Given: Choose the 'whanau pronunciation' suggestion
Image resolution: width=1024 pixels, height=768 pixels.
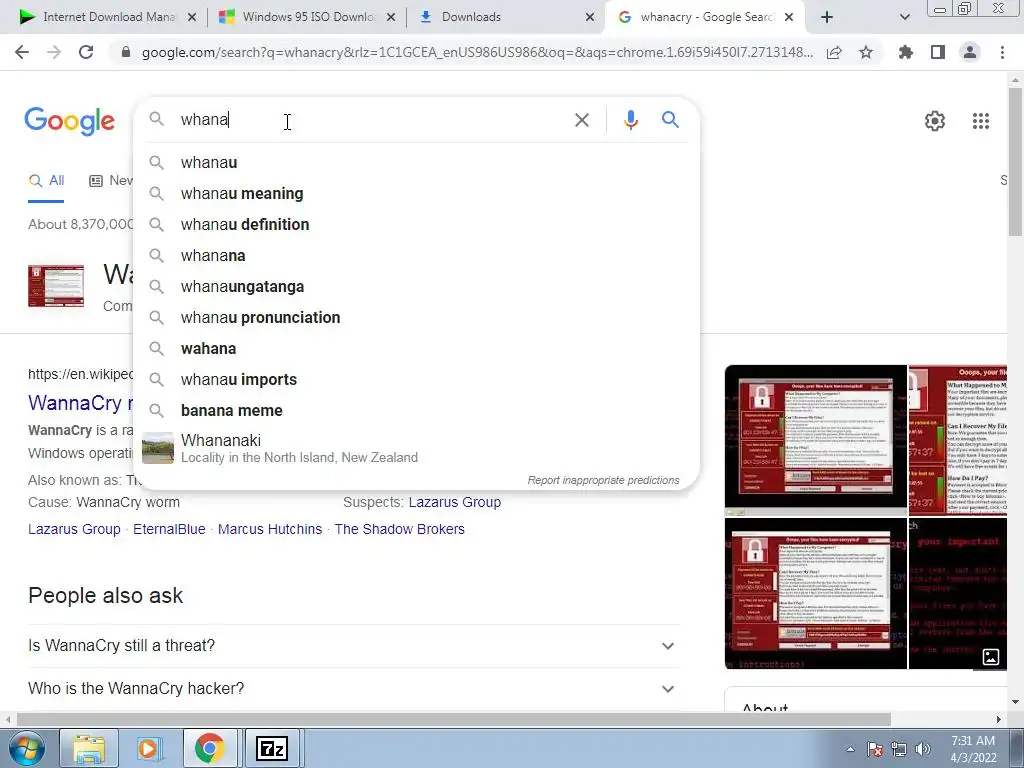Looking at the screenshot, I should pos(417,317).
